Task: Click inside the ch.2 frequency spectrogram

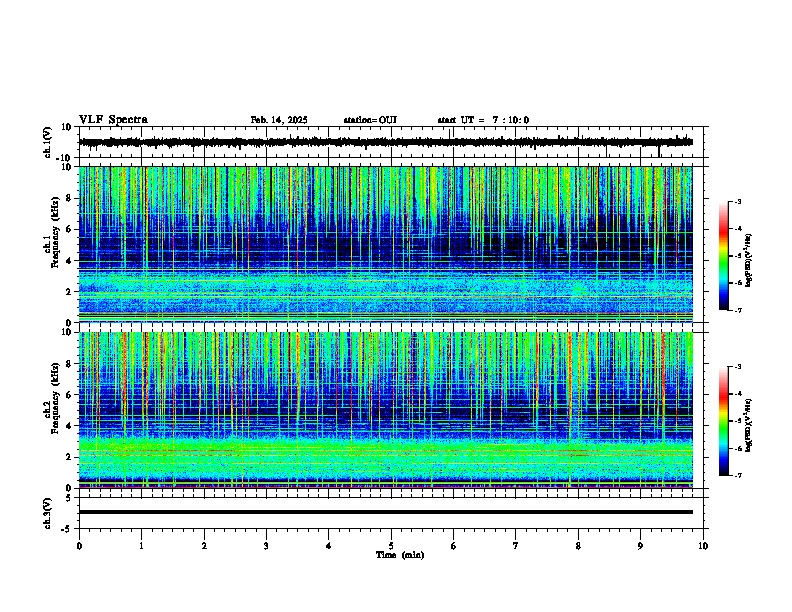Action: 386,410
